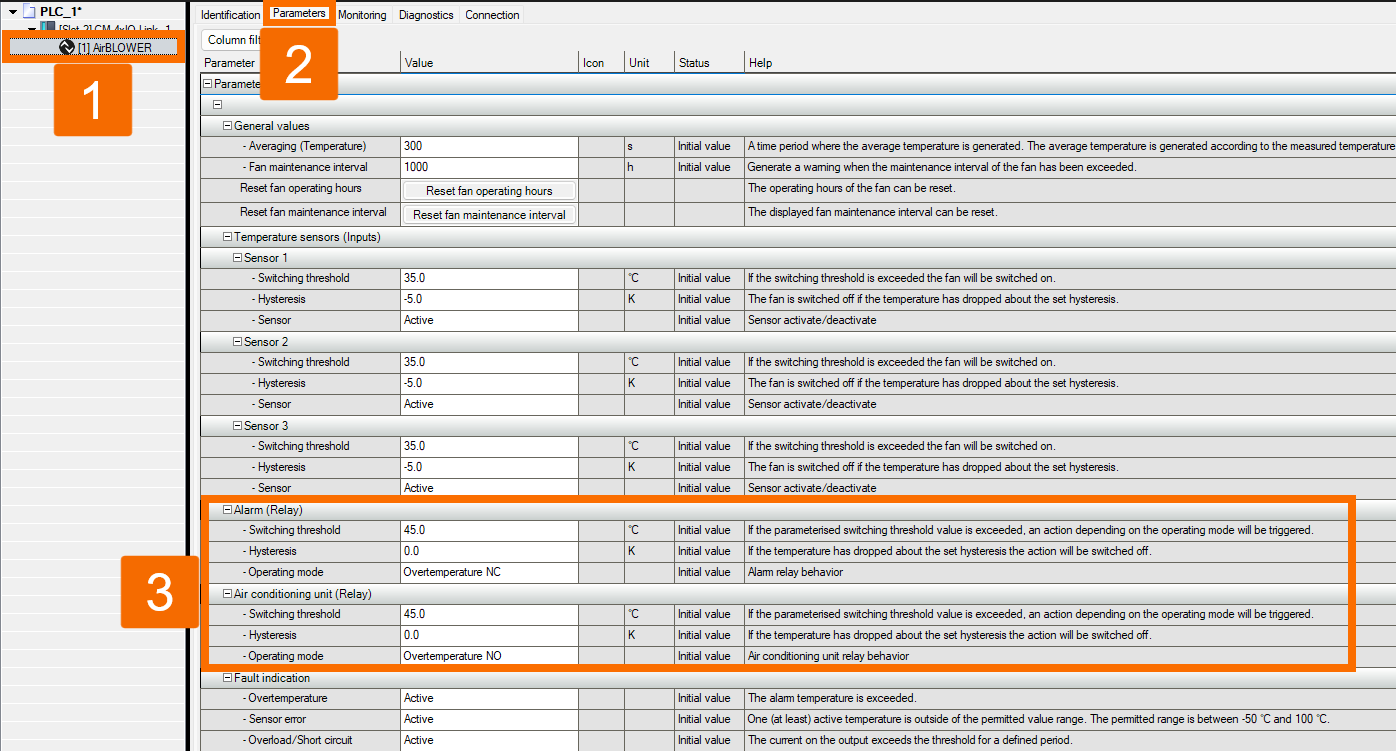Image resolution: width=1396 pixels, height=751 pixels.
Task: Collapse the Sensor 2 group
Action: point(237,342)
